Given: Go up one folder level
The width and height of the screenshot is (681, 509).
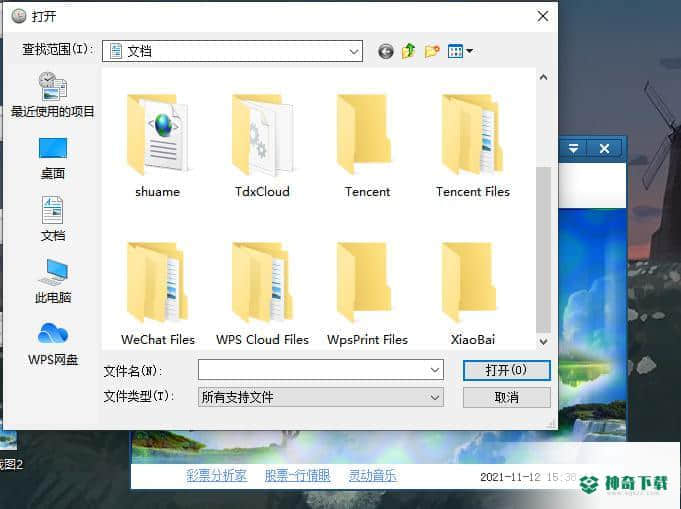Looking at the screenshot, I should (408, 51).
